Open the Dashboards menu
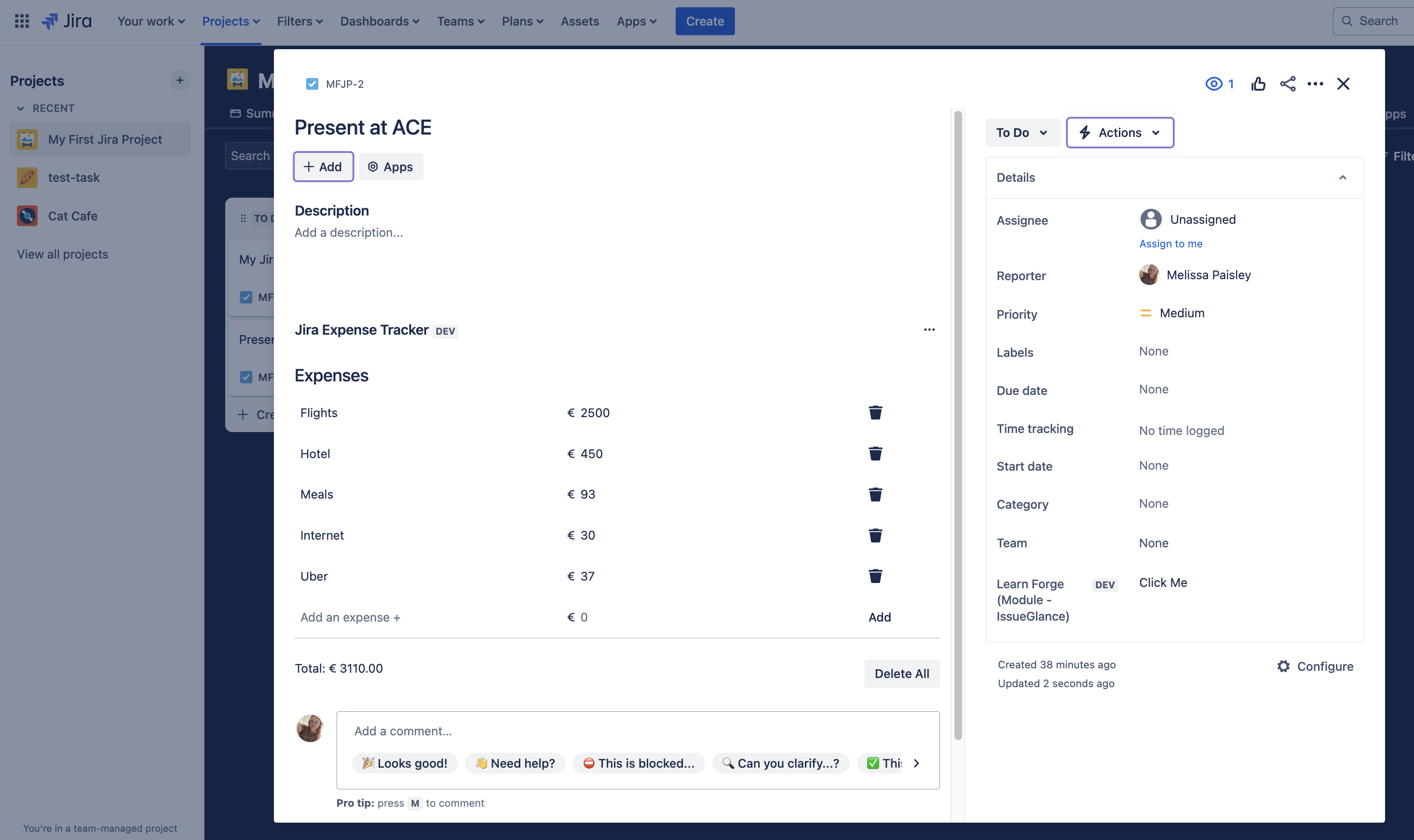Viewport: 1414px width, 840px height. tap(379, 21)
